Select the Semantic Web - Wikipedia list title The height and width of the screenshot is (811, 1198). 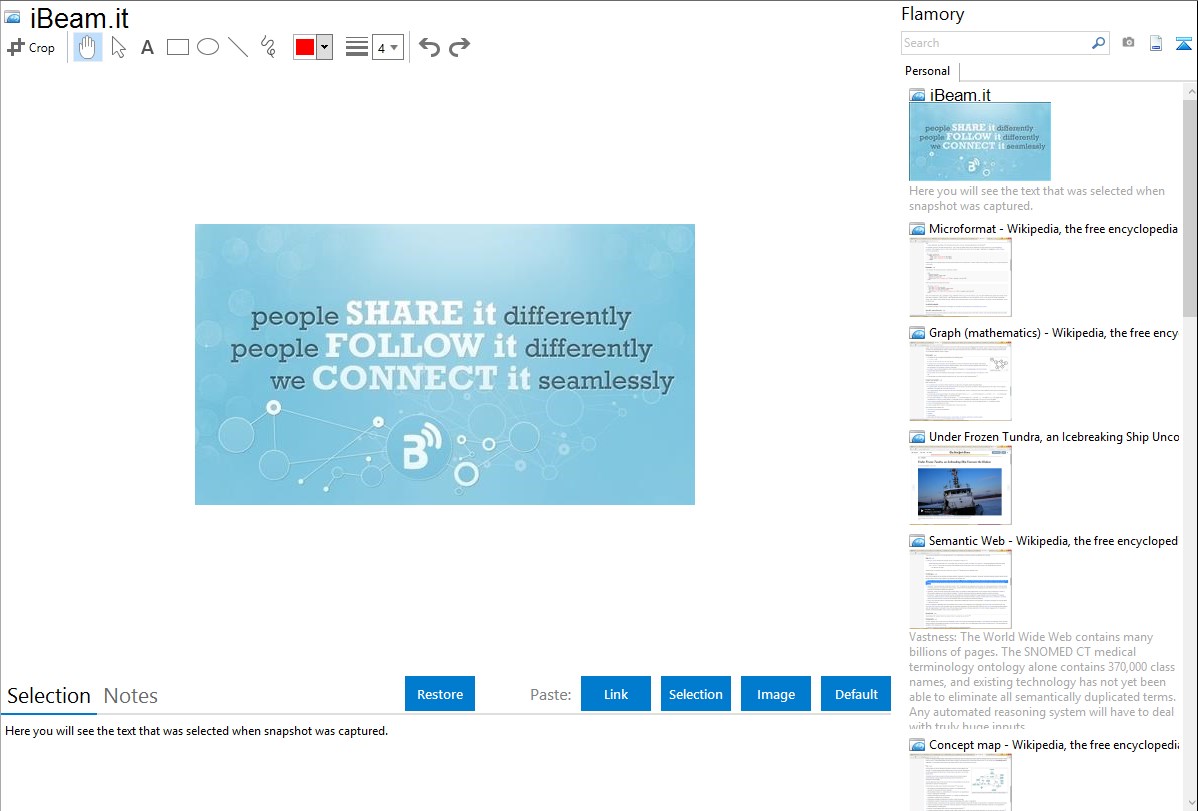point(1053,540)
